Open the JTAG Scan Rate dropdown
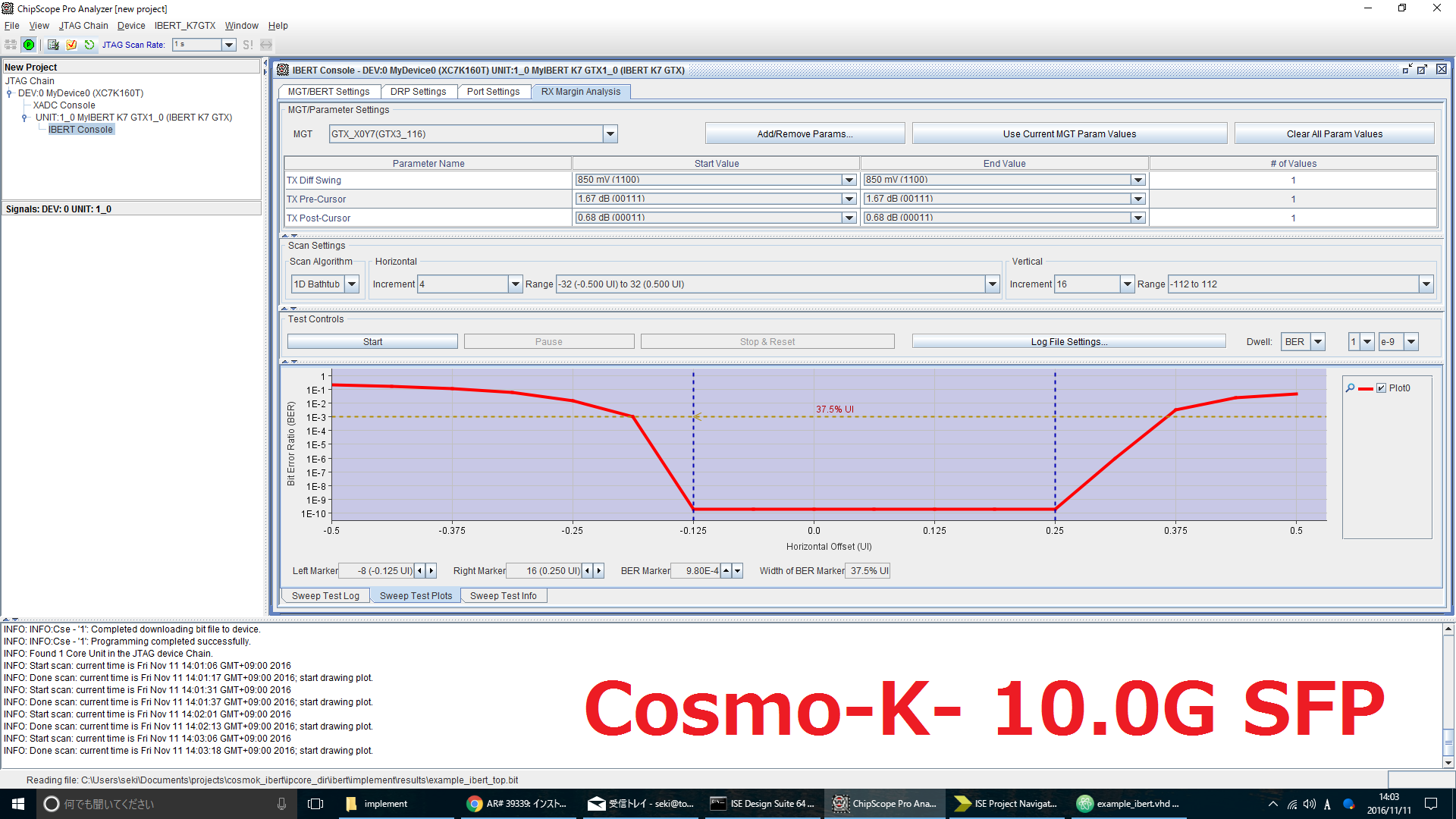Viewport: 1456px width, 819px height. click(x=228, y=45)
